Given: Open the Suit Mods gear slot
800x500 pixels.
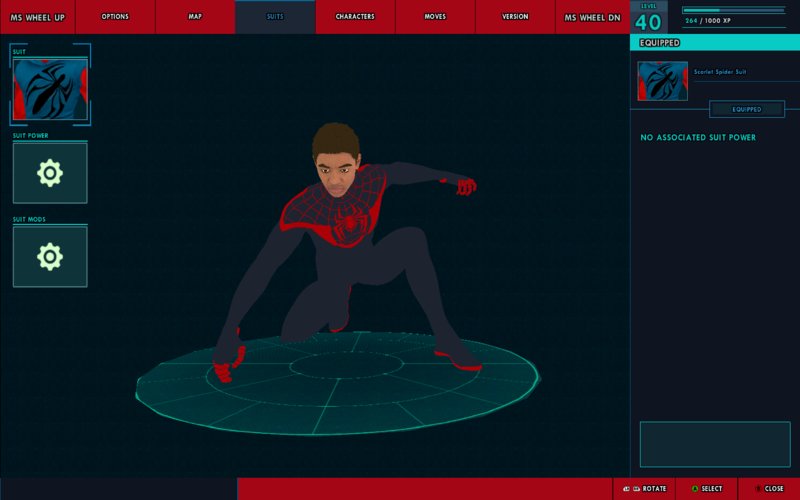Looking at the screenshot, I should coord(50,257).
